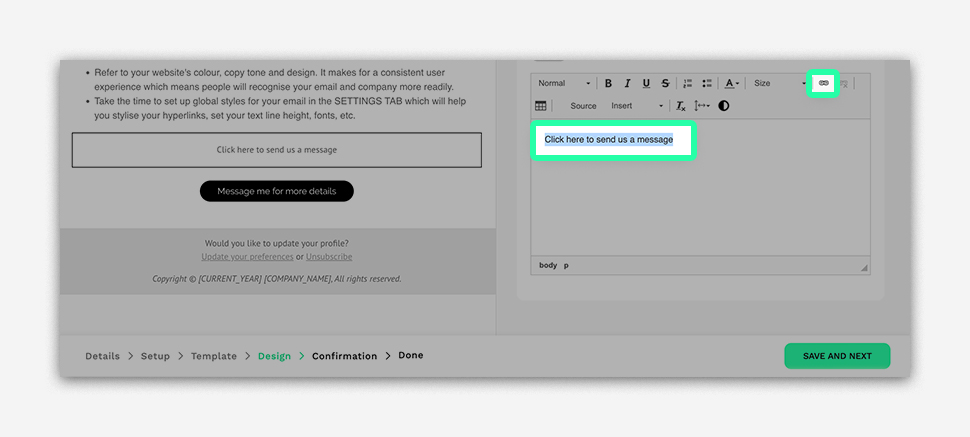This screenshot has width=970, height=437.
Task: Apply strikethrough formatting to selected text
Action: (665, 83)
